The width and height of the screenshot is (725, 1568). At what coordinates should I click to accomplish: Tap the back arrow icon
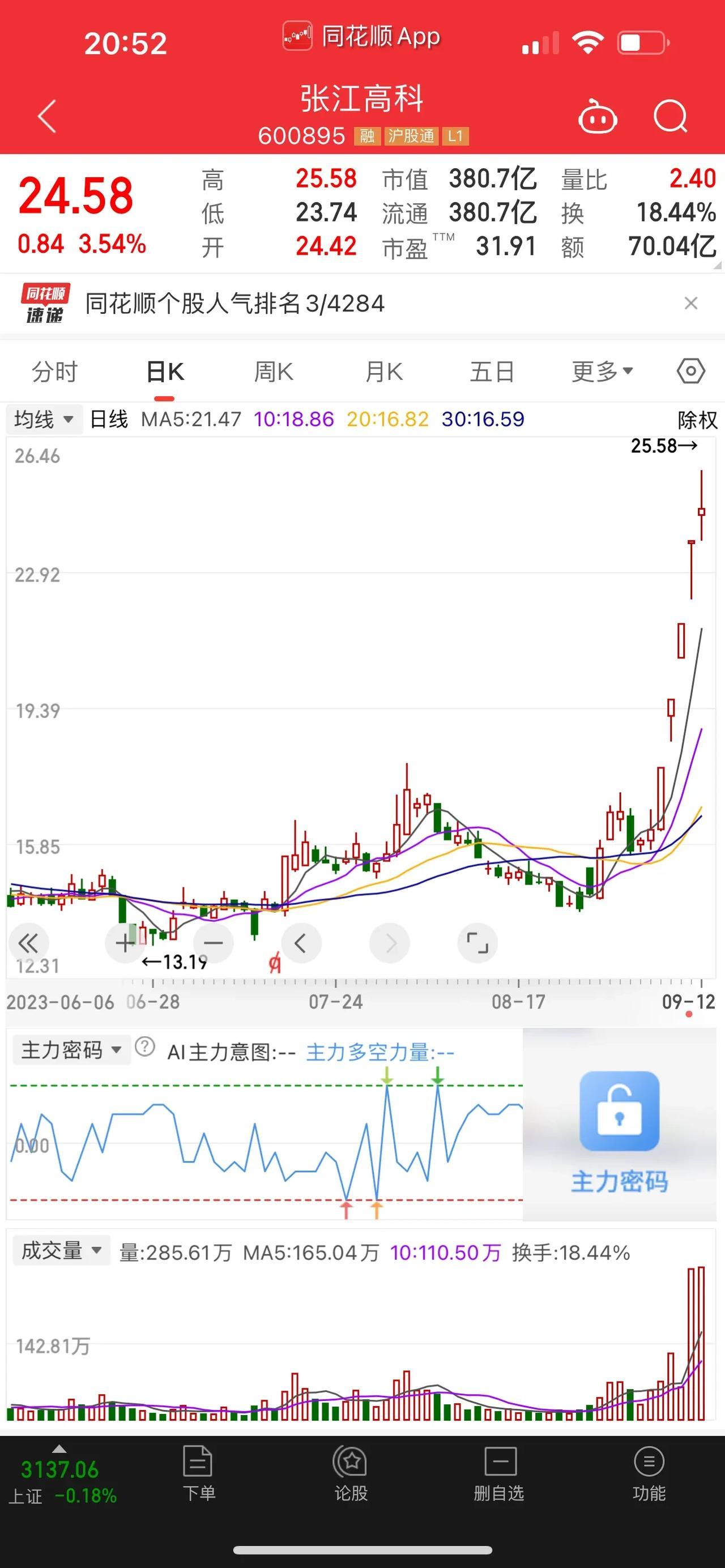point(47,116)
